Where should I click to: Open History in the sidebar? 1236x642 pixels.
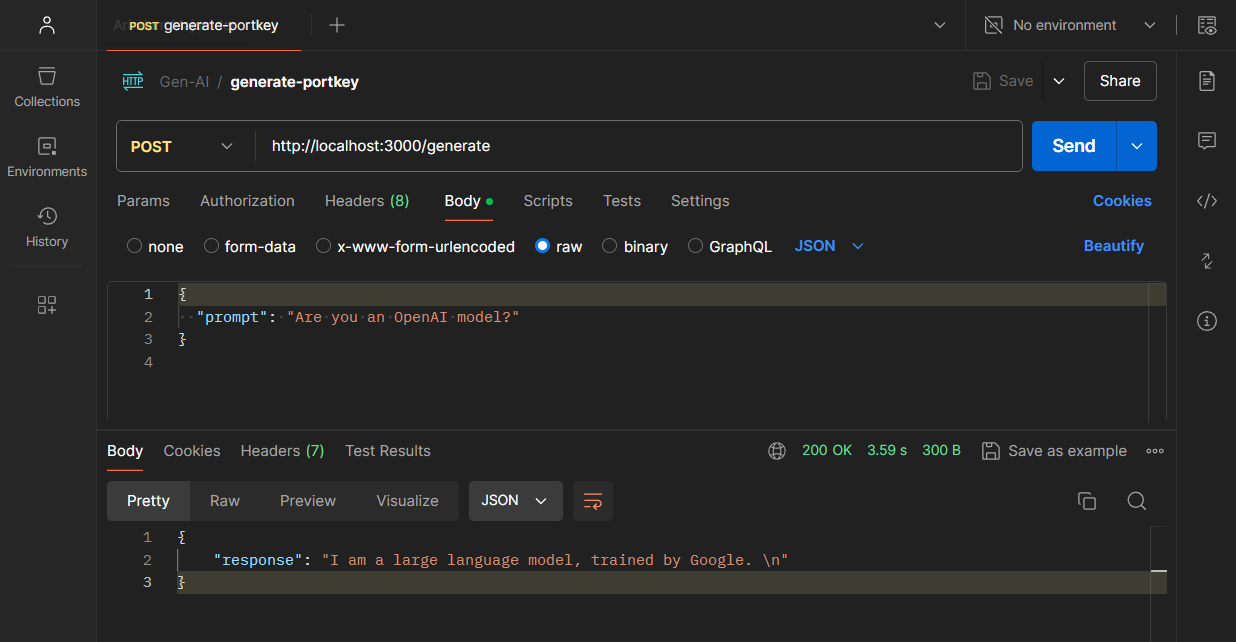[47, 227]
